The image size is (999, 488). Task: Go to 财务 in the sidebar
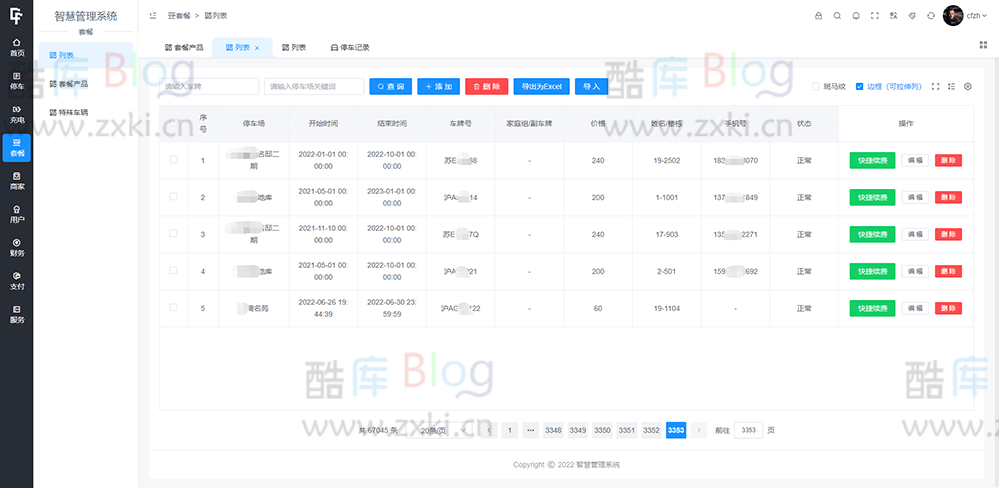(17, 247)
